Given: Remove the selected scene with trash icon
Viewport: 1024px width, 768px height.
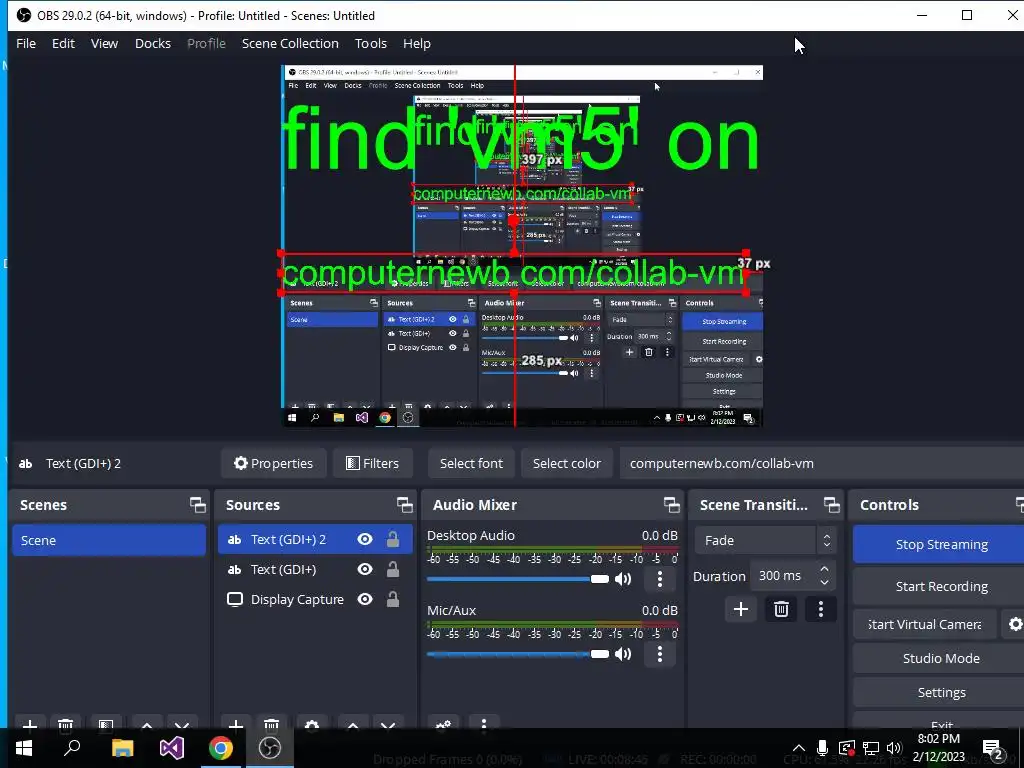Looking at the screenshot, I should pos(65,724).
